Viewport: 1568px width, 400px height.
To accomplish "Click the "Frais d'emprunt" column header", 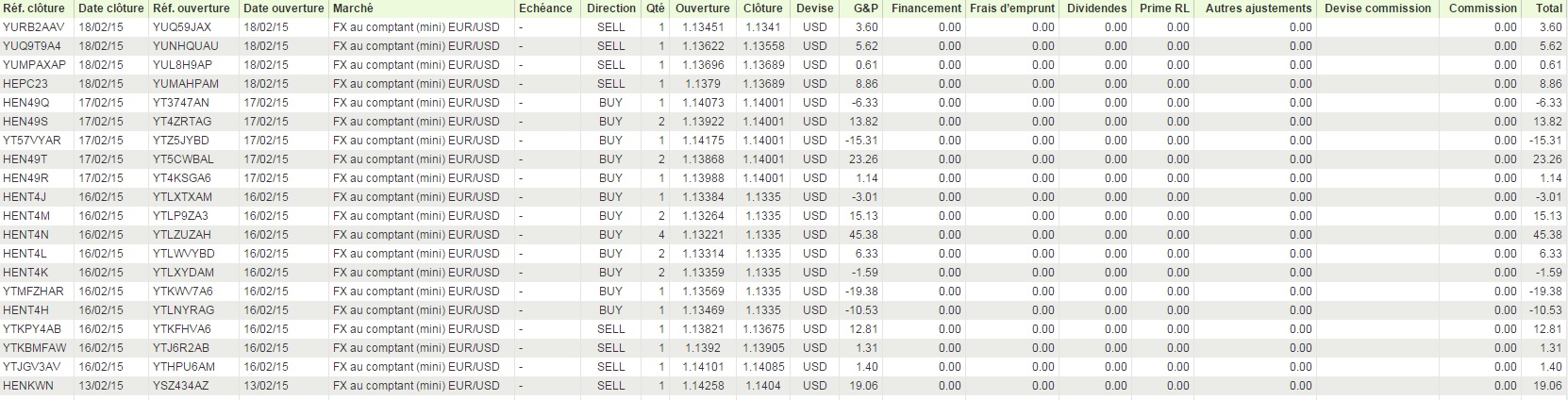I will (x=1011, y=8).
